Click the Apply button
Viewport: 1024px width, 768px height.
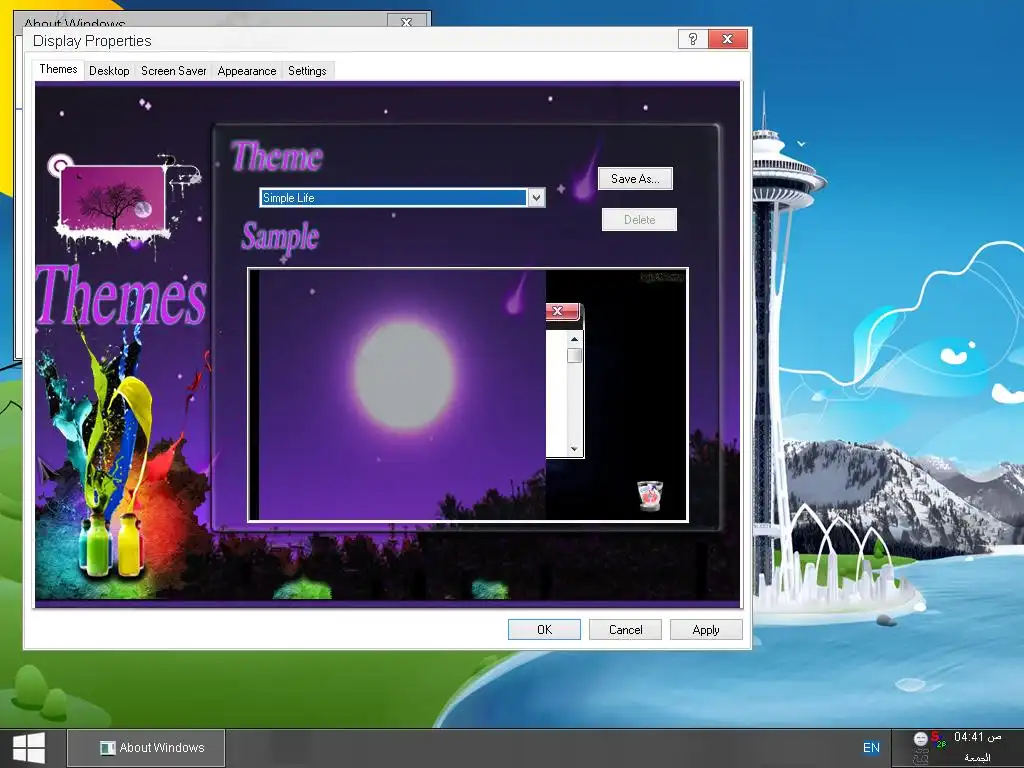click(x=706, y=630)
